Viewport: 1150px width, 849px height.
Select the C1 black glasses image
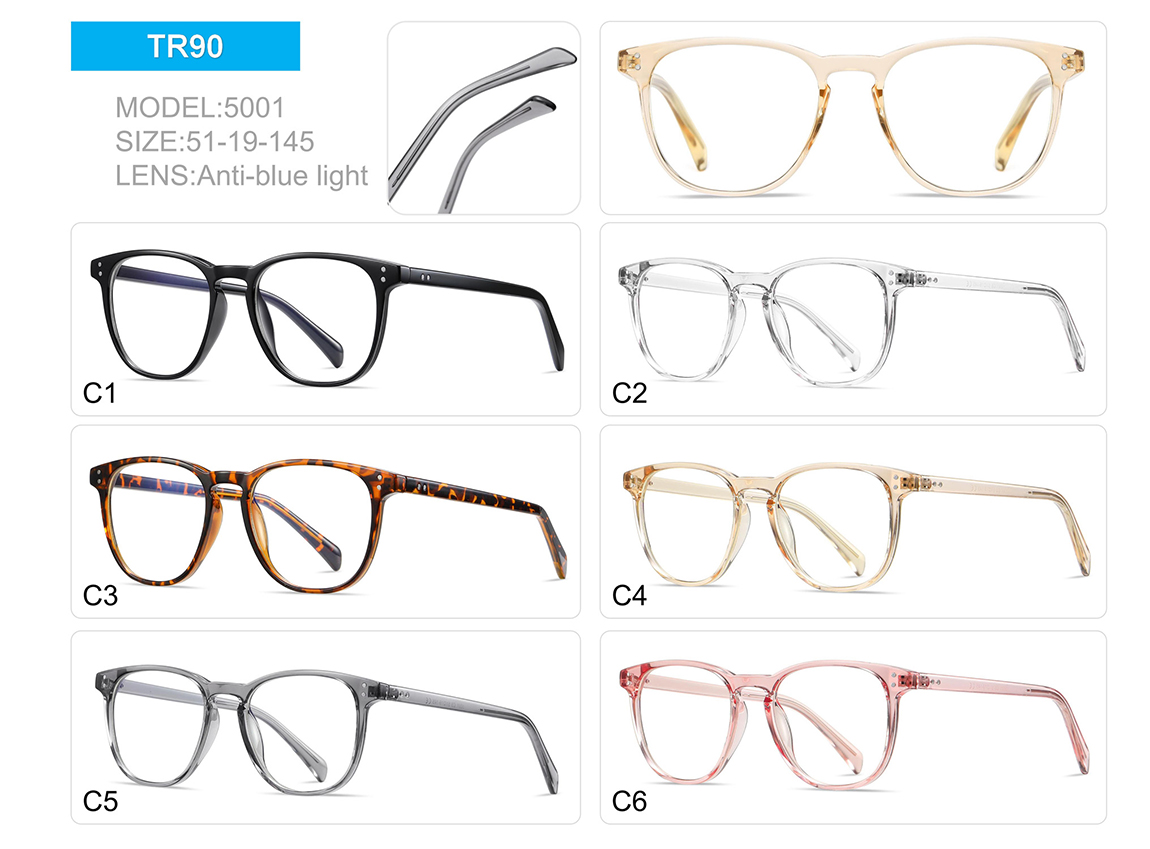(x=326, y=319)
